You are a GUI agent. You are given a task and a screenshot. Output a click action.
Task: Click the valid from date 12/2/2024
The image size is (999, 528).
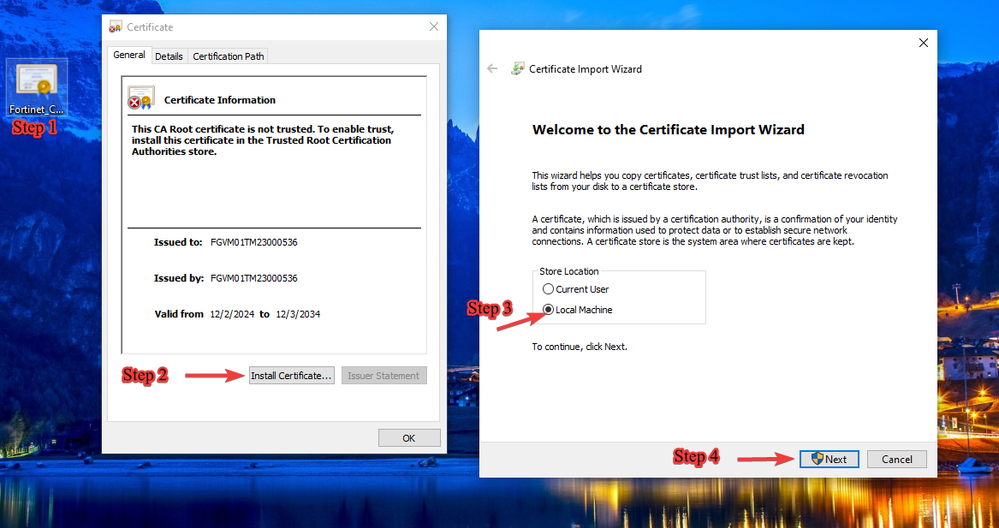click(232, 314)
